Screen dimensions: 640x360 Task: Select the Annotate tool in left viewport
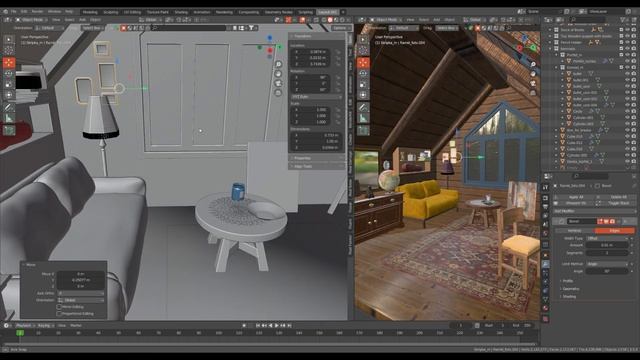coord(9,107)
